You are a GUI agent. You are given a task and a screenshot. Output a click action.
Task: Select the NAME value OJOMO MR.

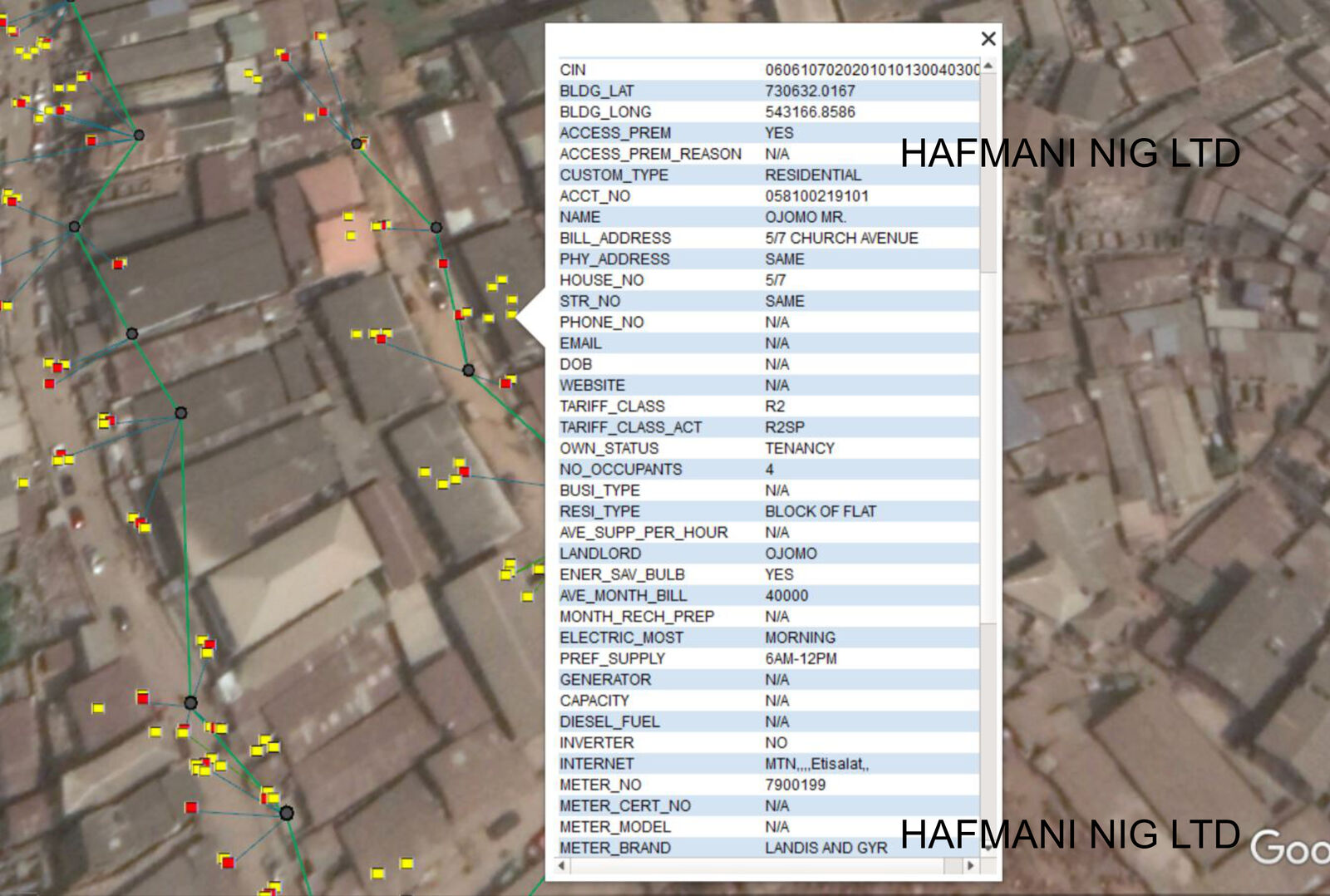click(805, 217)
